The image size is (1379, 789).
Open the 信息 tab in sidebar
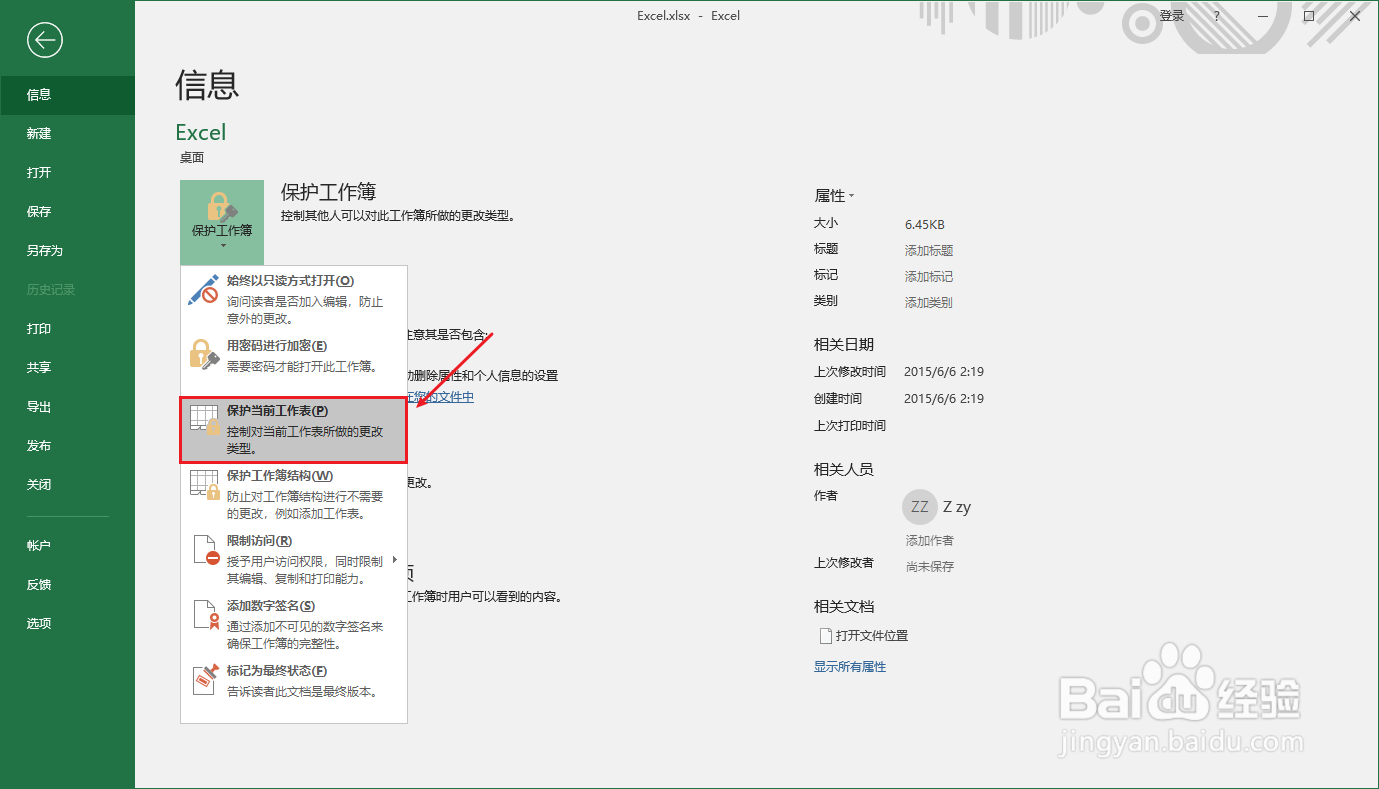tap(67, 95)
